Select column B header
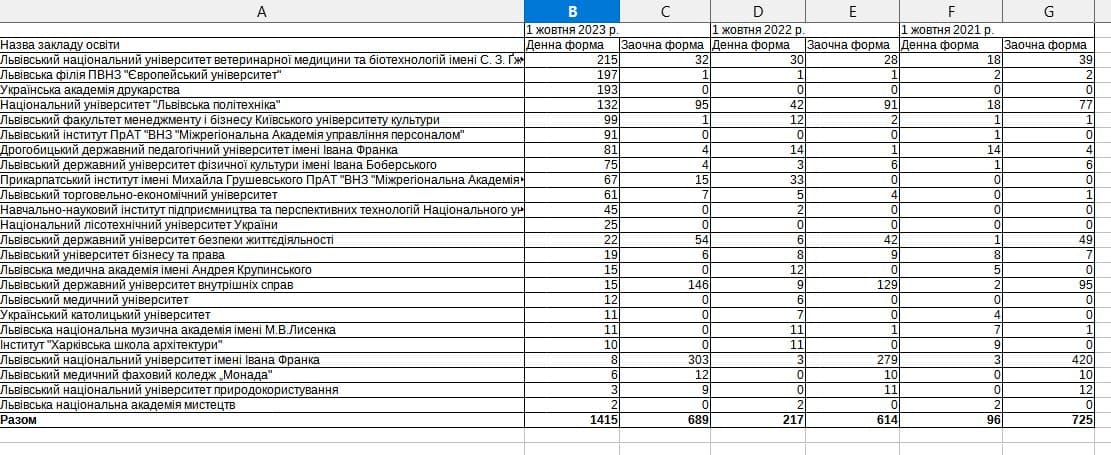 point(572,11)
